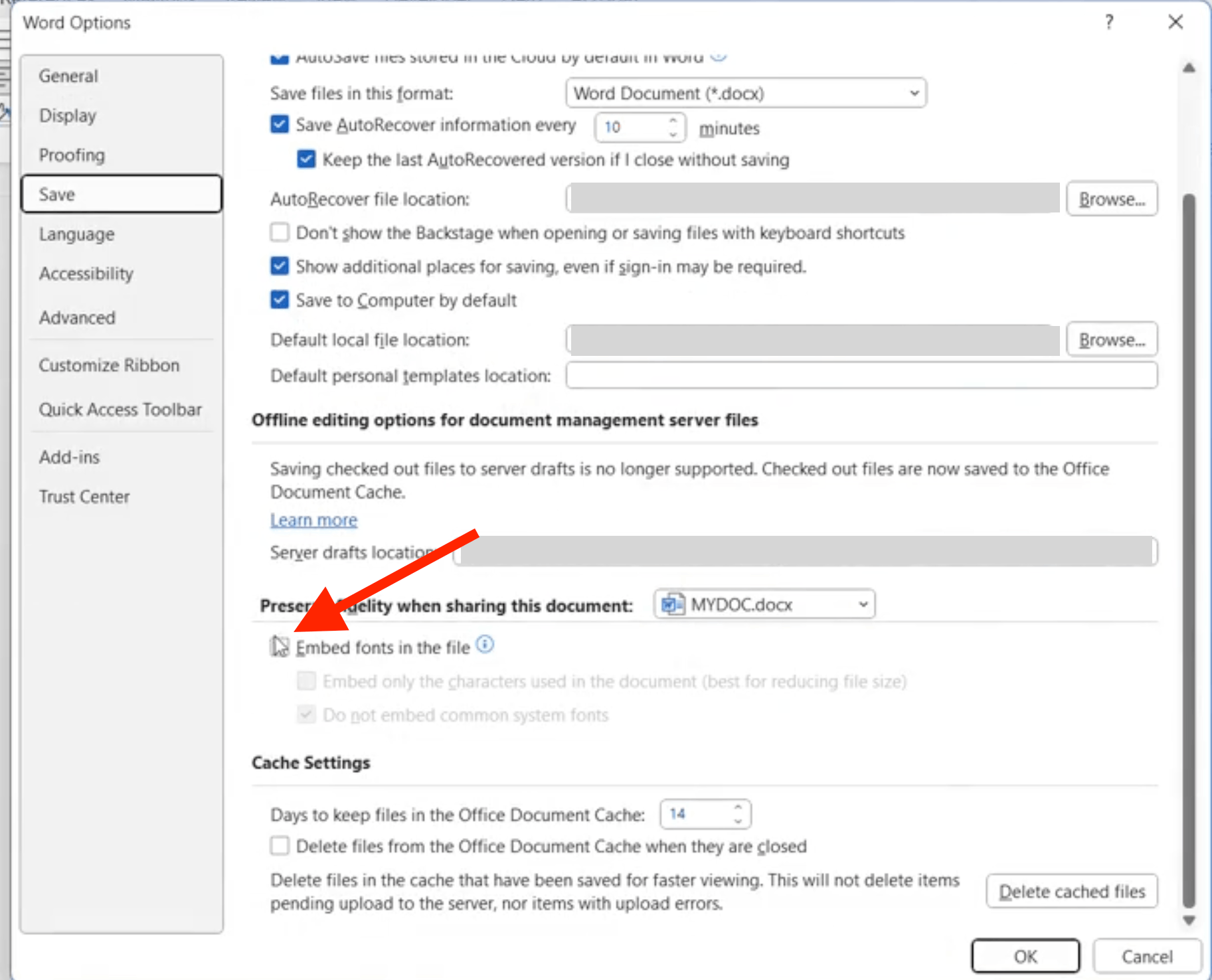Click the AutoRecover minutes value field
This screenshot has height=980, width=1212.
click(x=632, y=127)
